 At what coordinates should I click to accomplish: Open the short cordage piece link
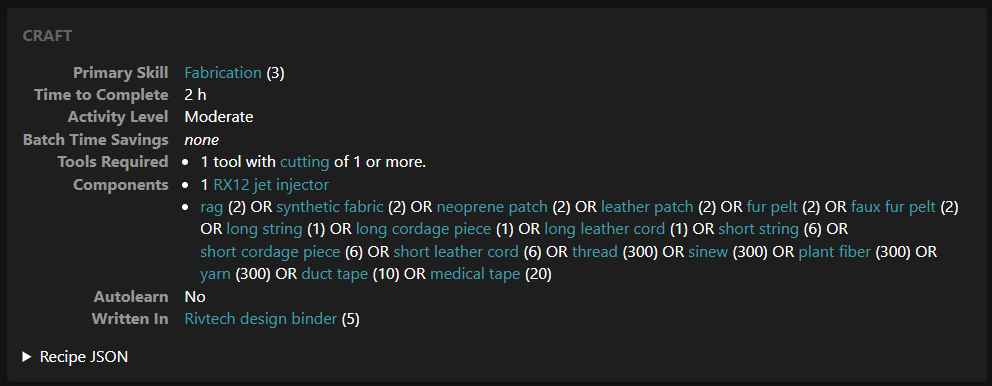[x=270, y=252]
